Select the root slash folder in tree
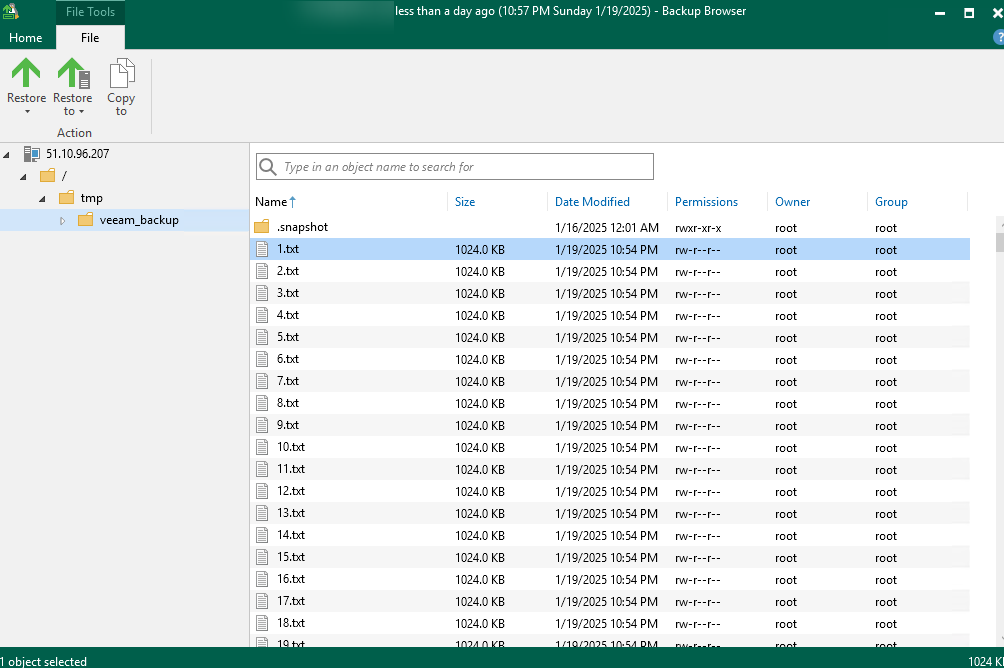1004x668 pixels. (64, 176)
